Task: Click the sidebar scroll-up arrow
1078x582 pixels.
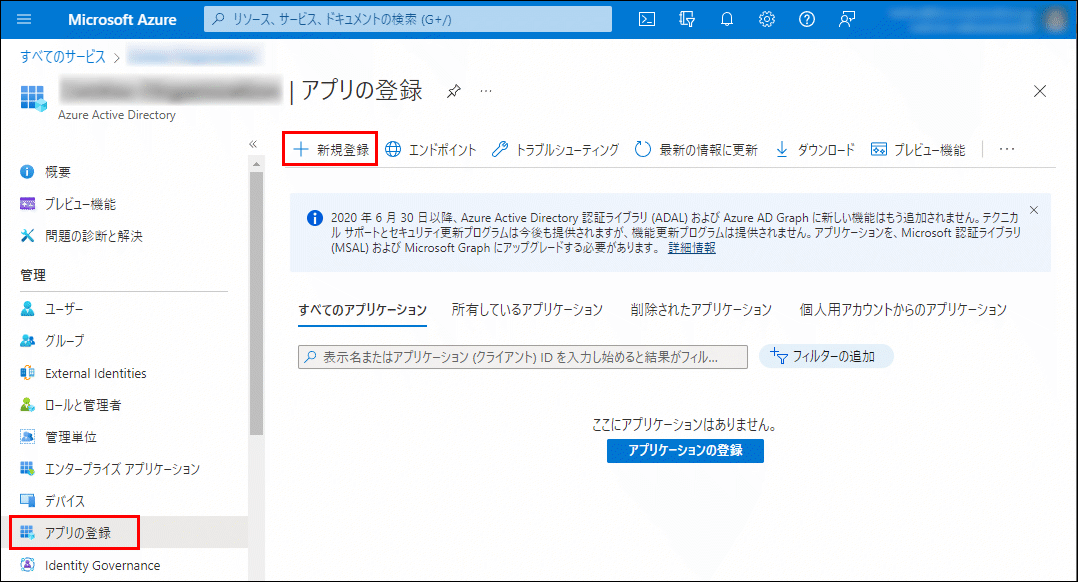Action: point(256,164)
